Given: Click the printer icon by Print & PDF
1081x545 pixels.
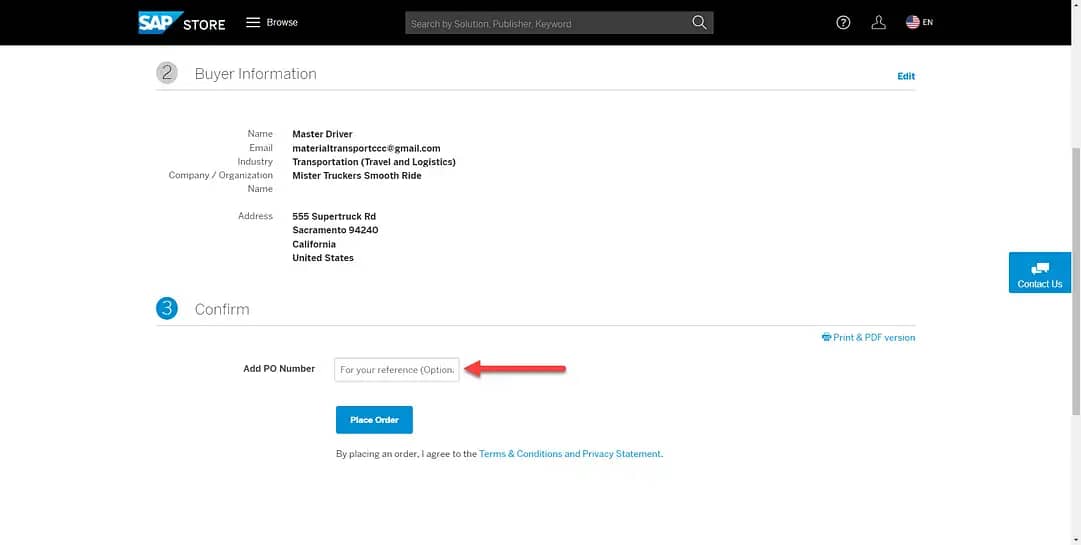Looking at the screenshot, I should pos(826,337).
